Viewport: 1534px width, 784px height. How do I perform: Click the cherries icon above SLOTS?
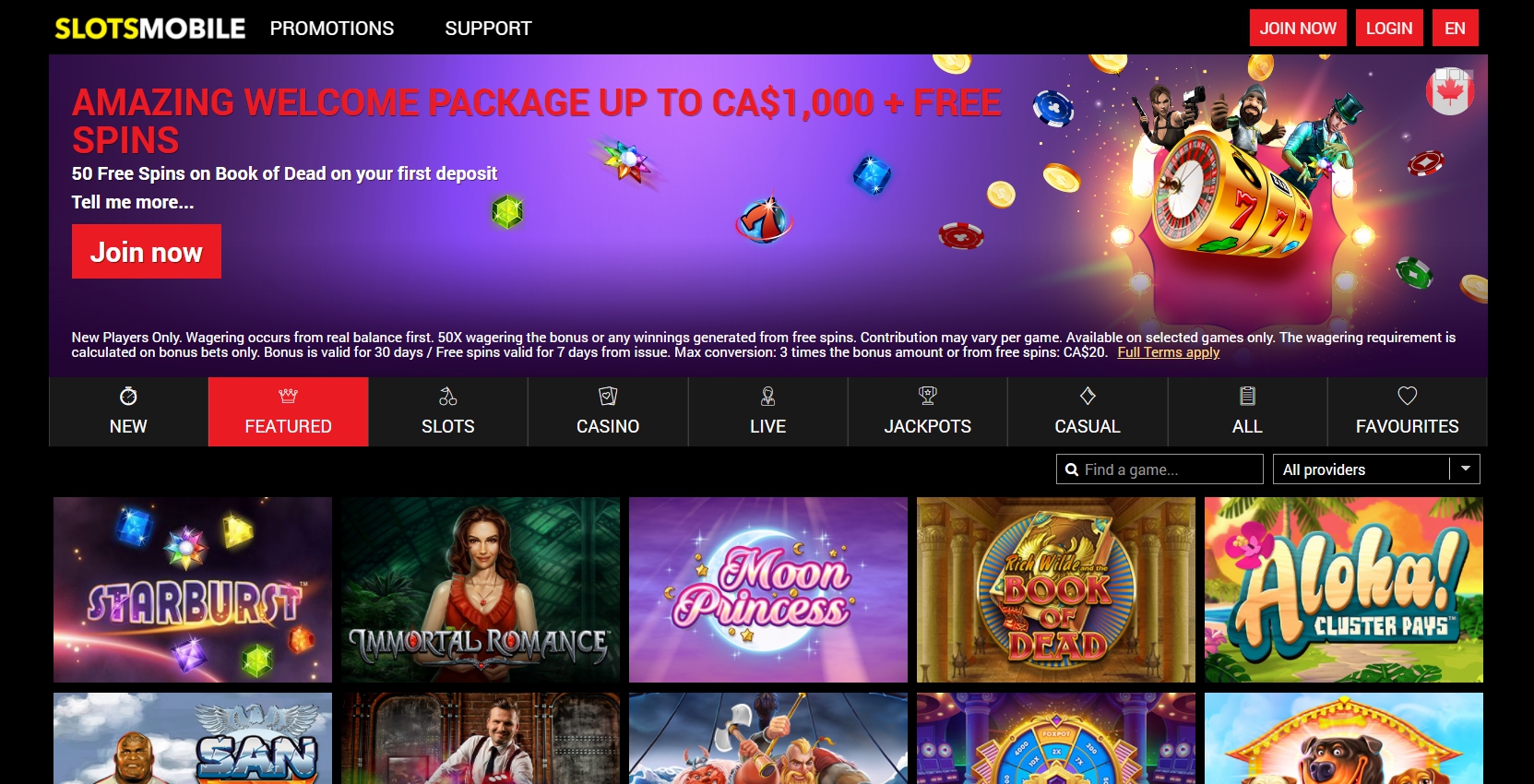coord(447,396)
